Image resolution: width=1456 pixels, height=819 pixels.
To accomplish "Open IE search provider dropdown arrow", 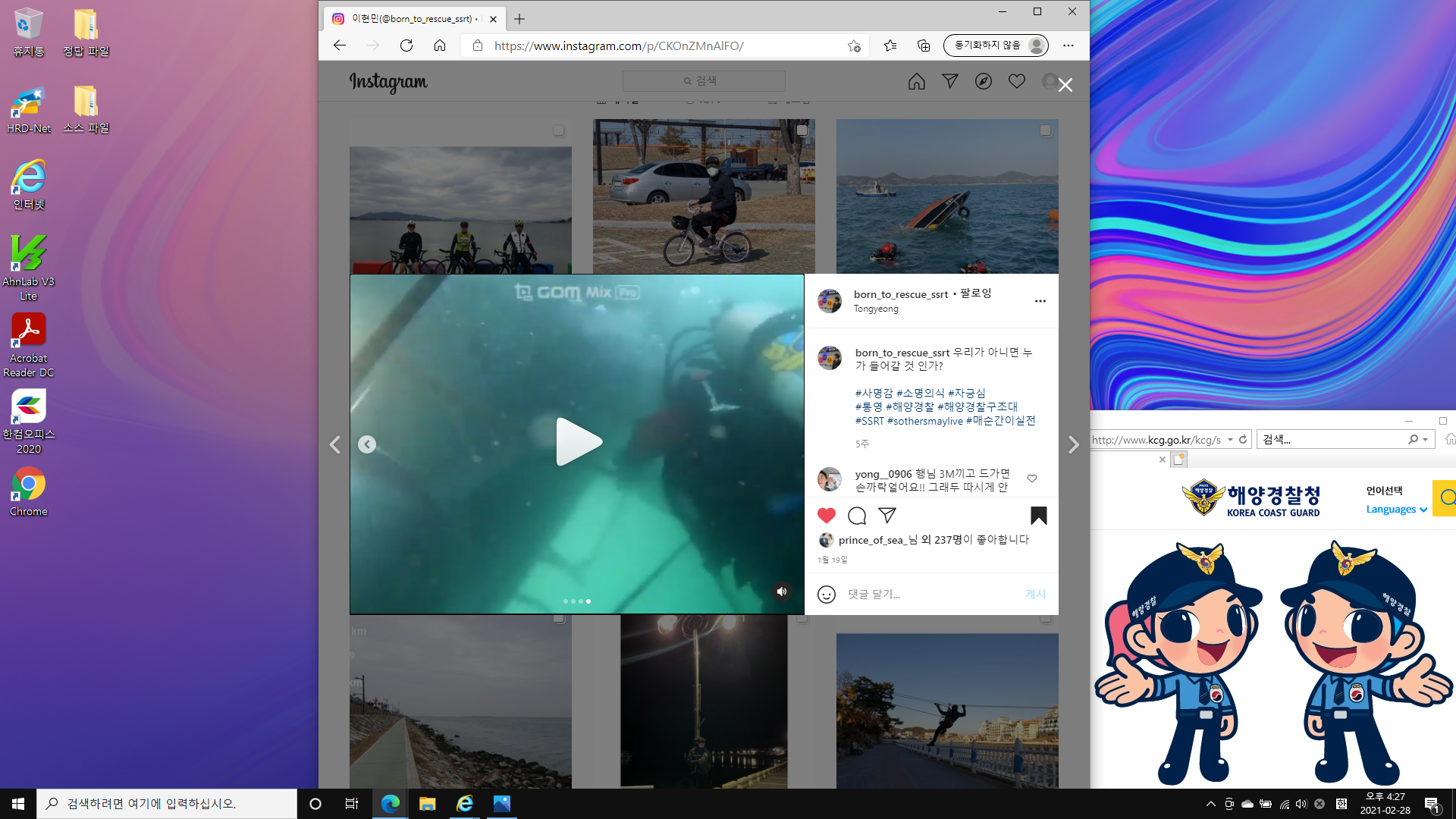I will pos(1426,440).
